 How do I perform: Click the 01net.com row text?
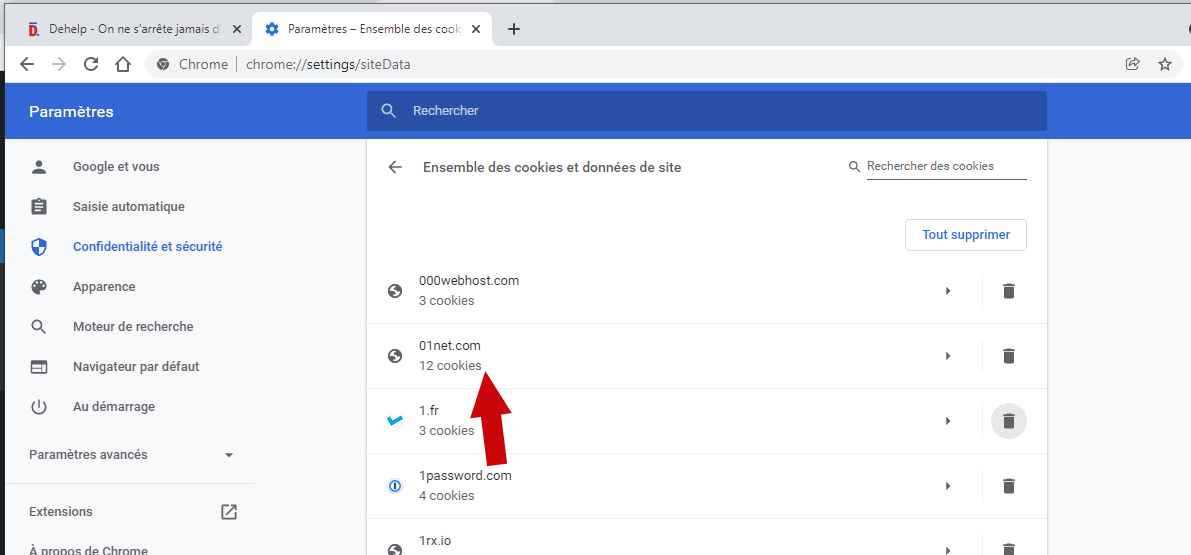click(x=450, y=345)
